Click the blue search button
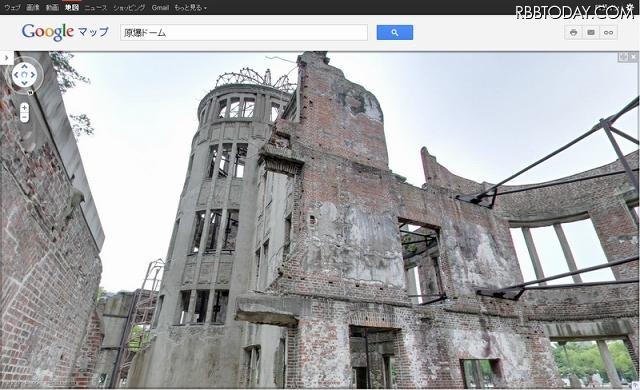The image size is (640, 390). (395, 33)
